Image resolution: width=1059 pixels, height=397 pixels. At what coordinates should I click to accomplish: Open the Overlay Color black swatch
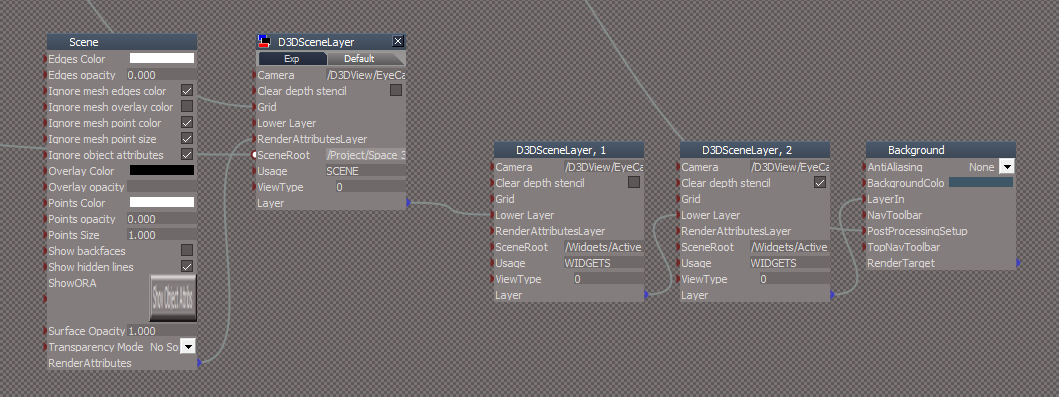(x=161, y=171)
